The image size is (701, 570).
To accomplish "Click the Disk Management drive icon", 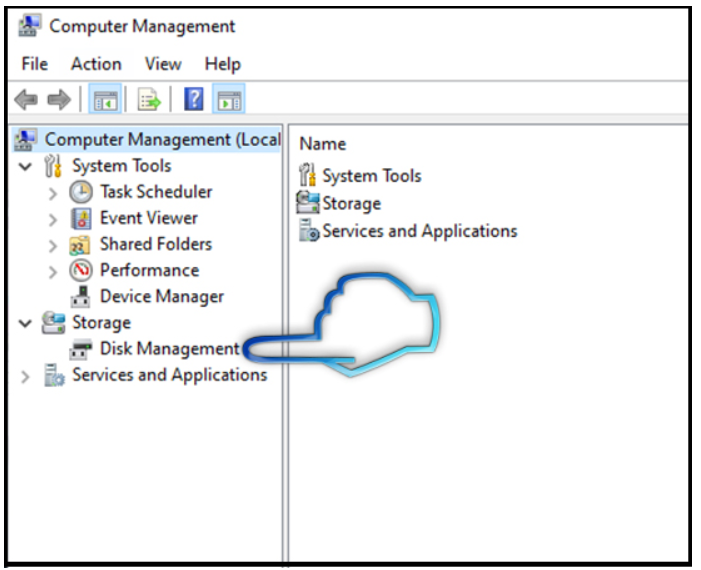I will 81,350.
